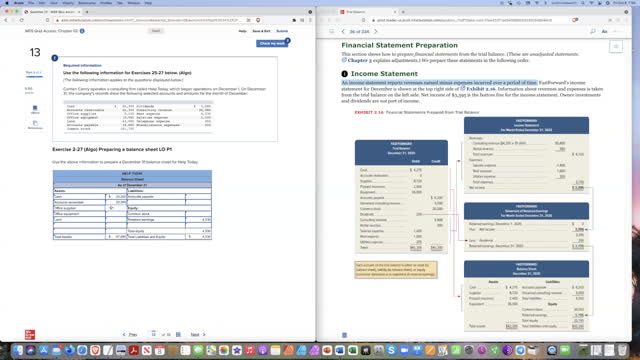Click the Financial Statement Preparation heading
640x360 pixels.
tap(399, 45)
